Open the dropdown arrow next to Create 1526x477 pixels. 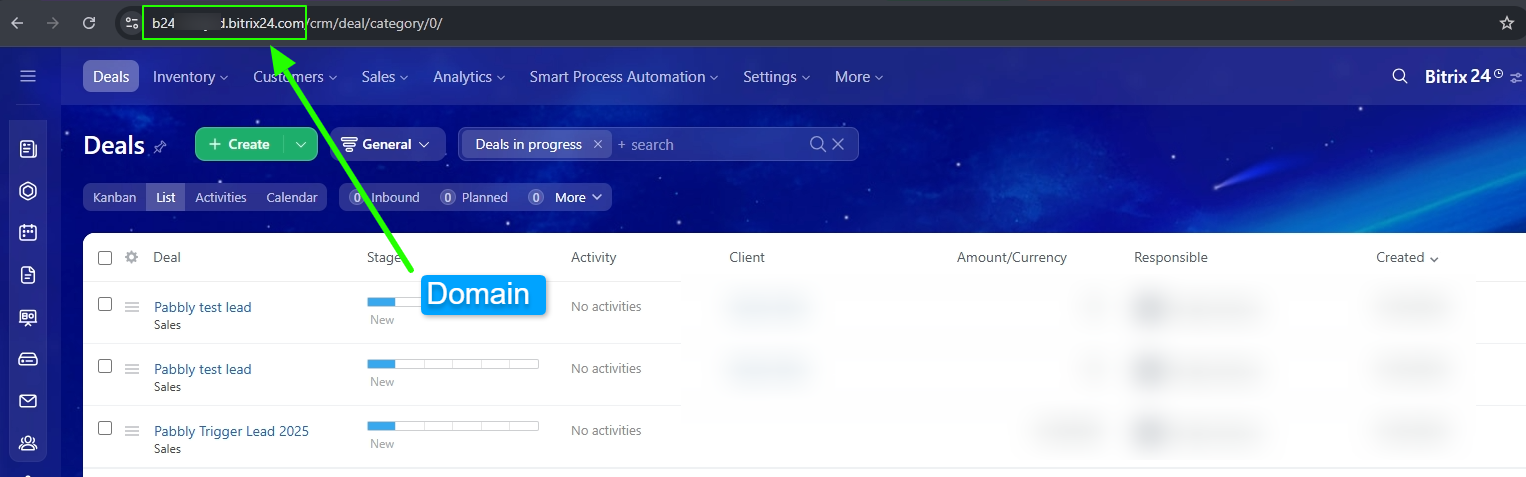(x=301, y=144)
